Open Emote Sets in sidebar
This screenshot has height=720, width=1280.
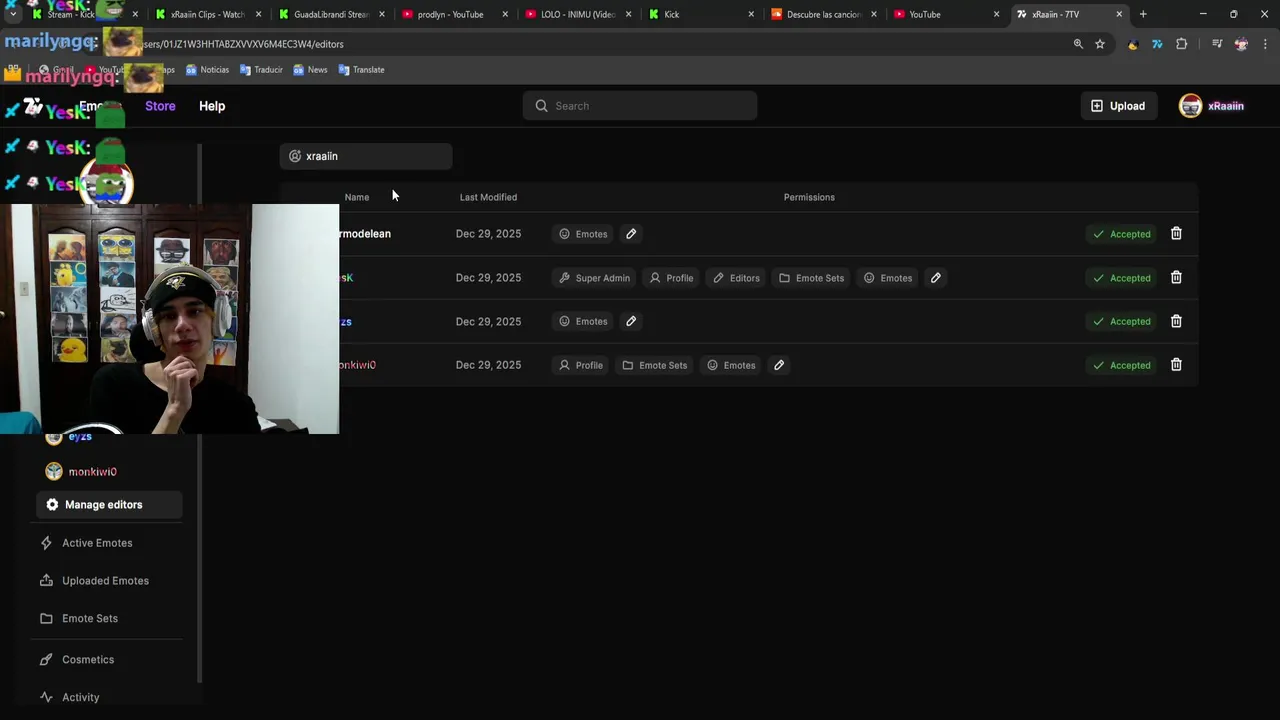click(90, 619)
